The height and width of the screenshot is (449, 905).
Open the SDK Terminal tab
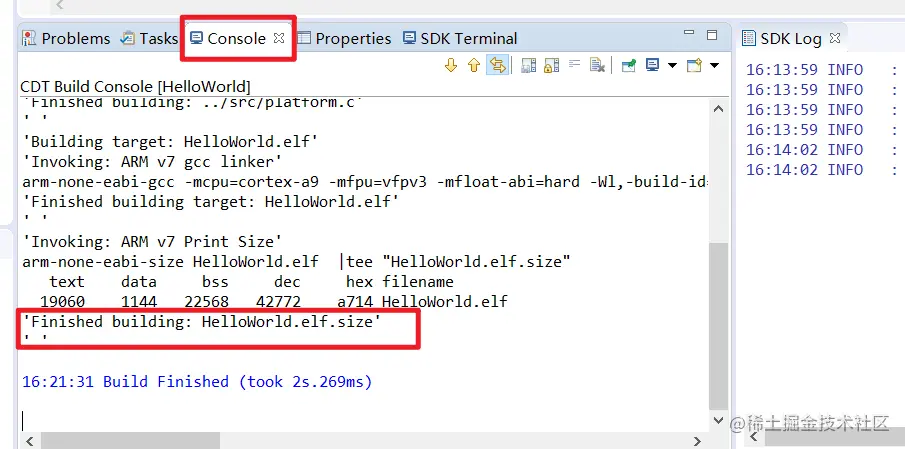point(460,39)
